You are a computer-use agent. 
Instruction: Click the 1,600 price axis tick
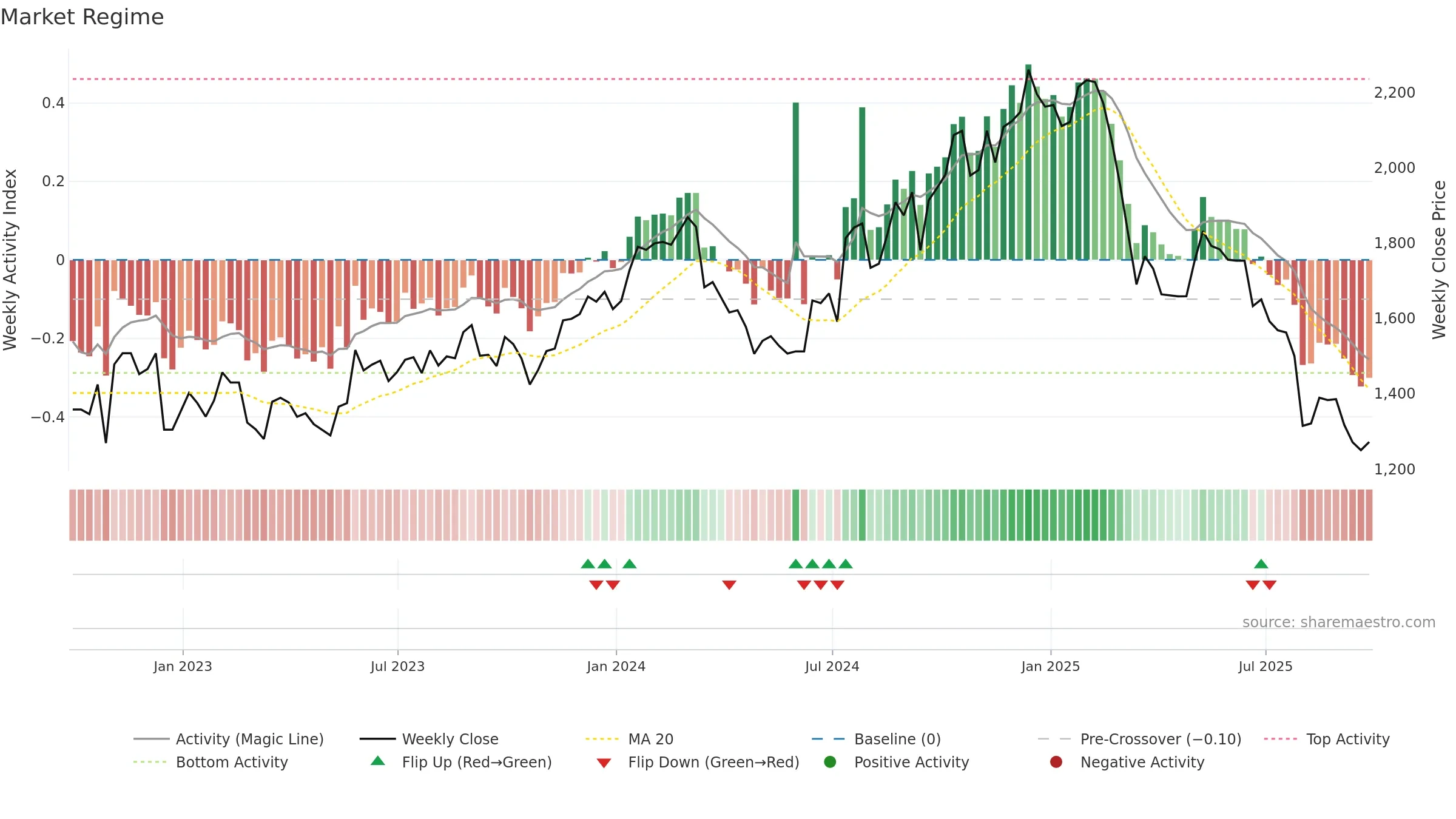point(1394,318)
